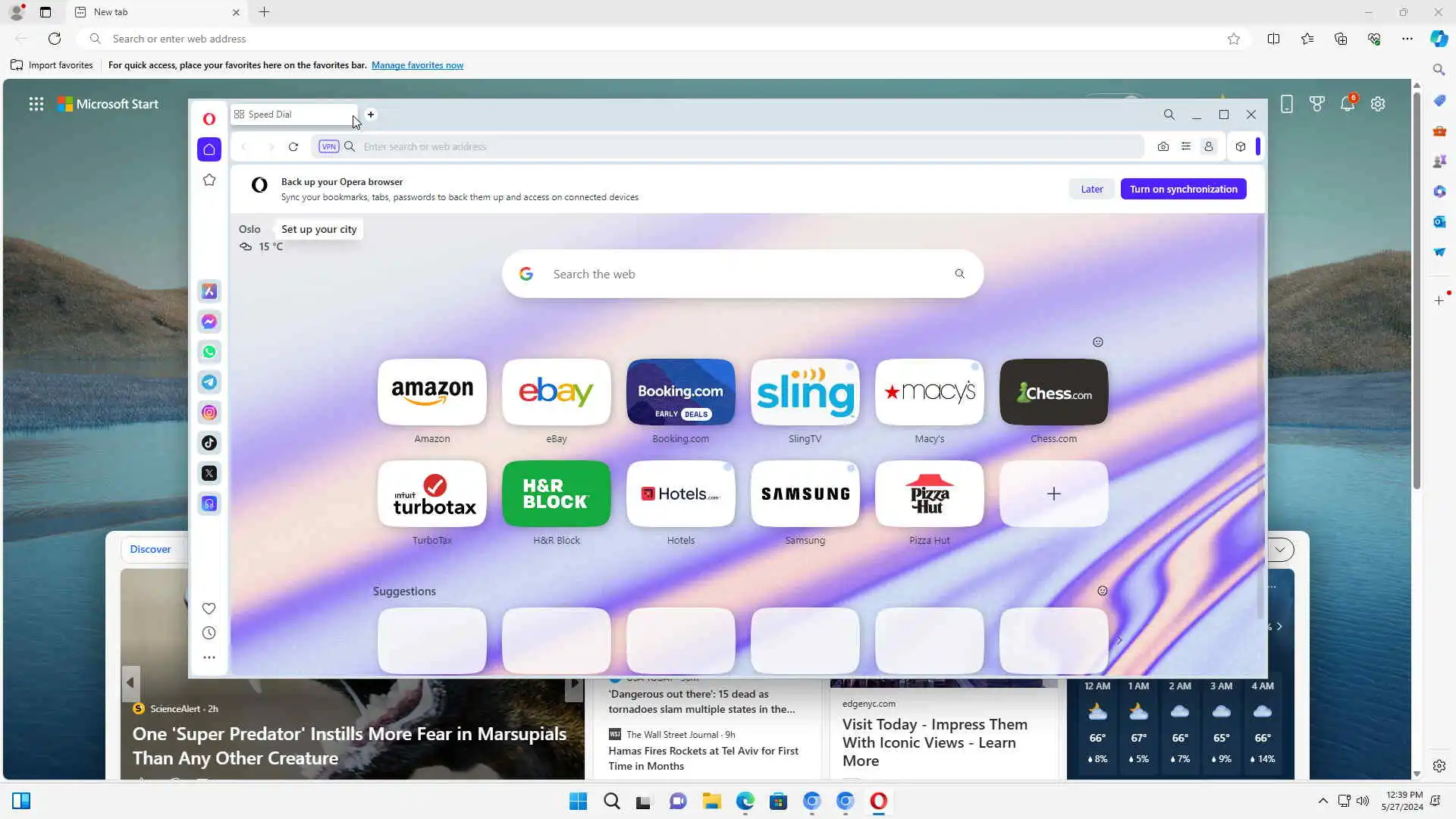Click Turn on synchronization button
1456x819 pixels.
click(x=1183, y=189)
